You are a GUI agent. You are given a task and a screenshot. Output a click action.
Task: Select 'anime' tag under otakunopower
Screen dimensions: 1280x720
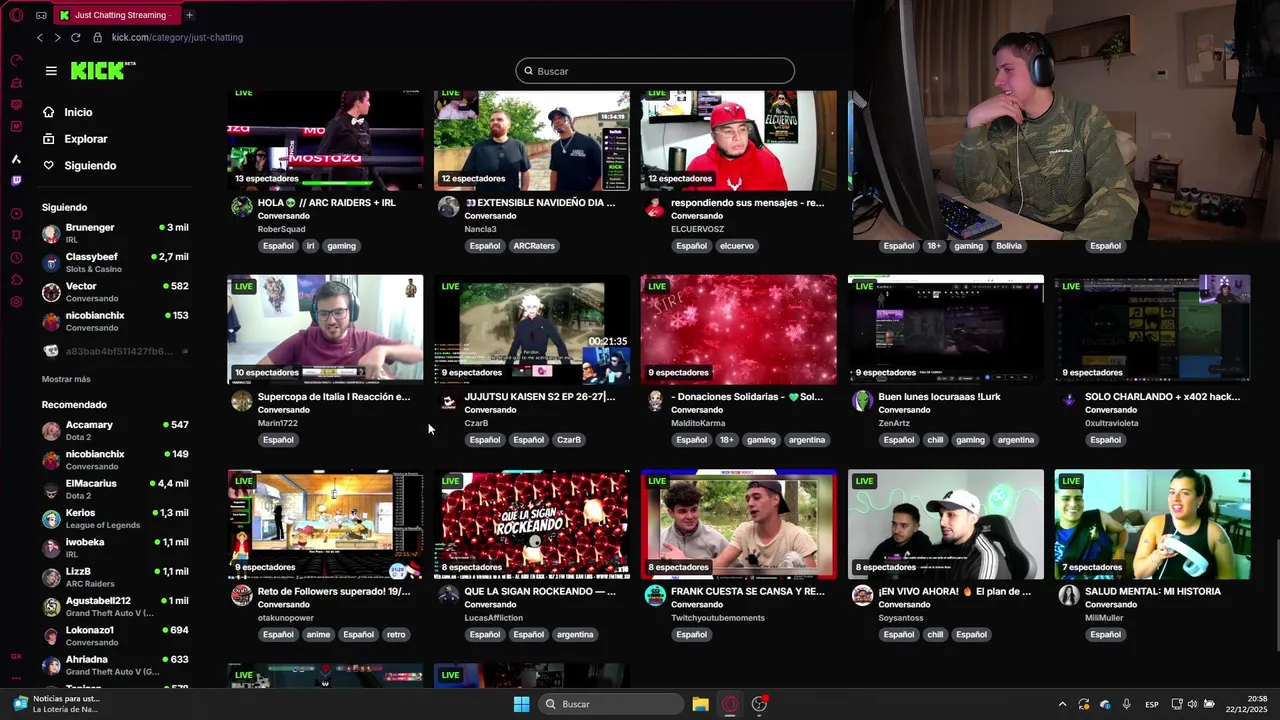[318, 634]
